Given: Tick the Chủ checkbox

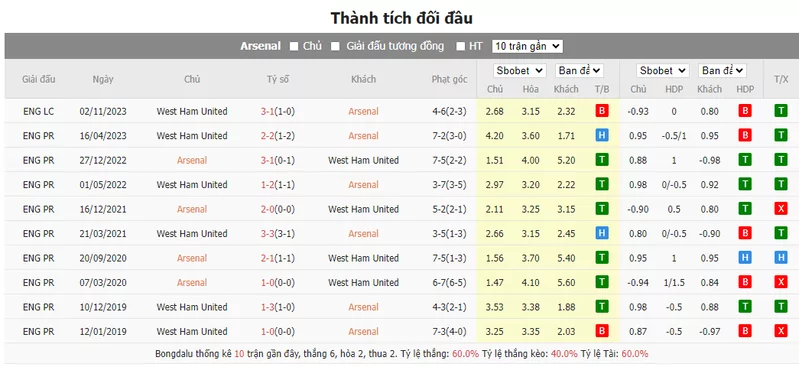Looking at the screenshot, I should tap(294, 46).
